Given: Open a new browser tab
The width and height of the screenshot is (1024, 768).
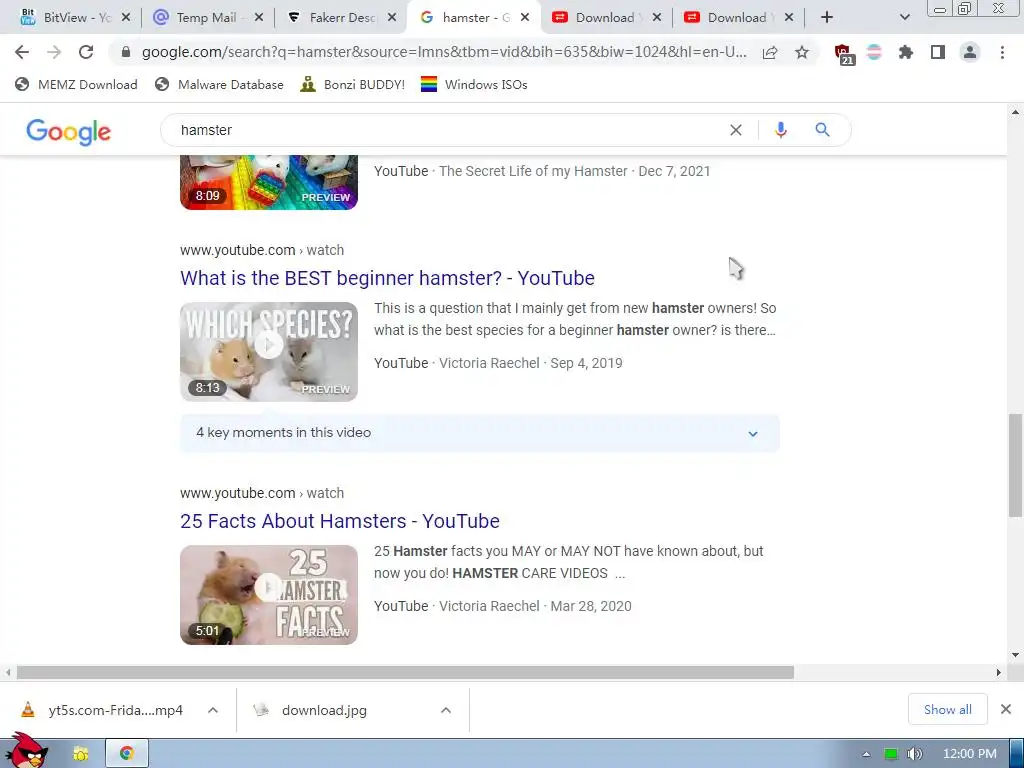Looking at the screenshot, I should [x=827, y=18].
